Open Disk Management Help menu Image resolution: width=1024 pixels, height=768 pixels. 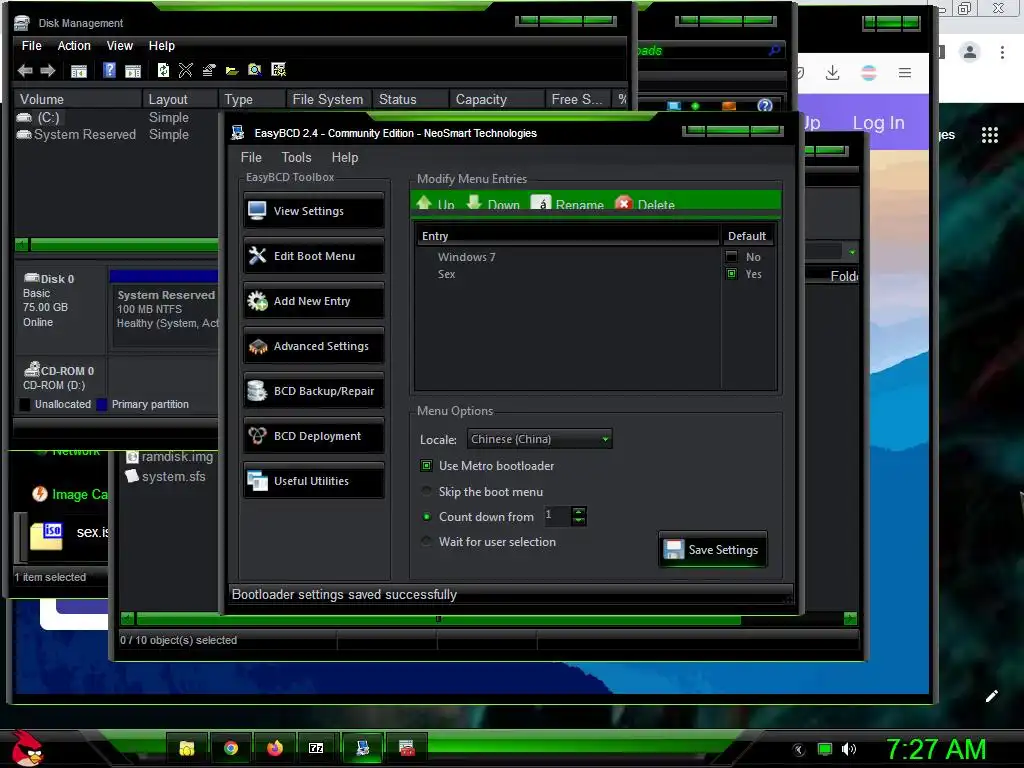[161, 46]
